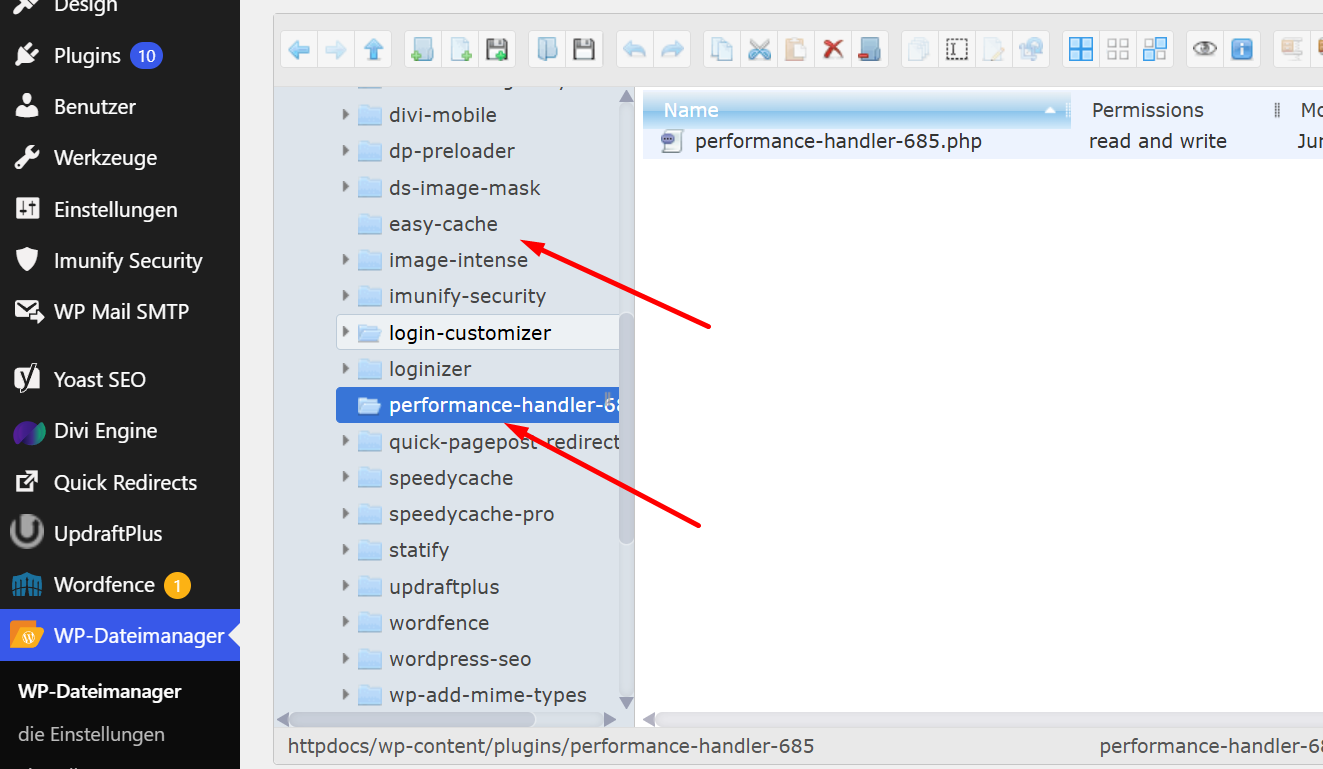Screen dimensions: 1323x769
Task: Click the blue info toolbar icon
Action: (x=1242, y=49)
